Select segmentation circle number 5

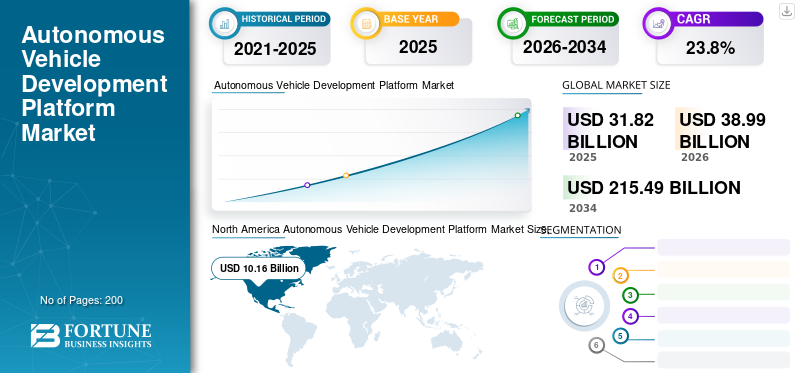pyautogui.click(x=620, y=336)
